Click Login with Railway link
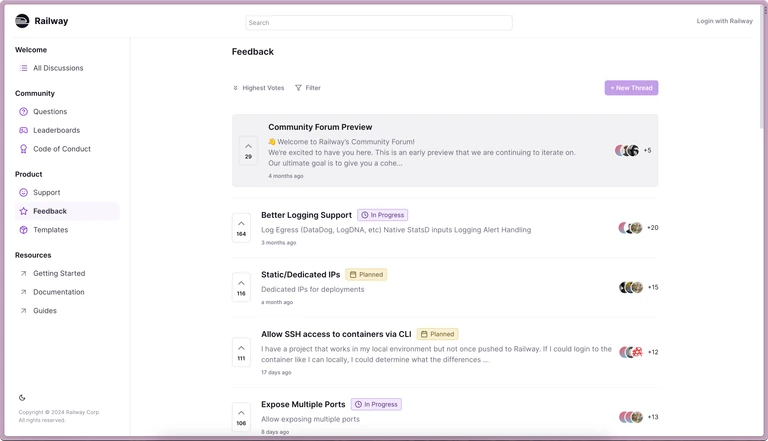Viewport: 768px width, 441px height. [724, 21]
